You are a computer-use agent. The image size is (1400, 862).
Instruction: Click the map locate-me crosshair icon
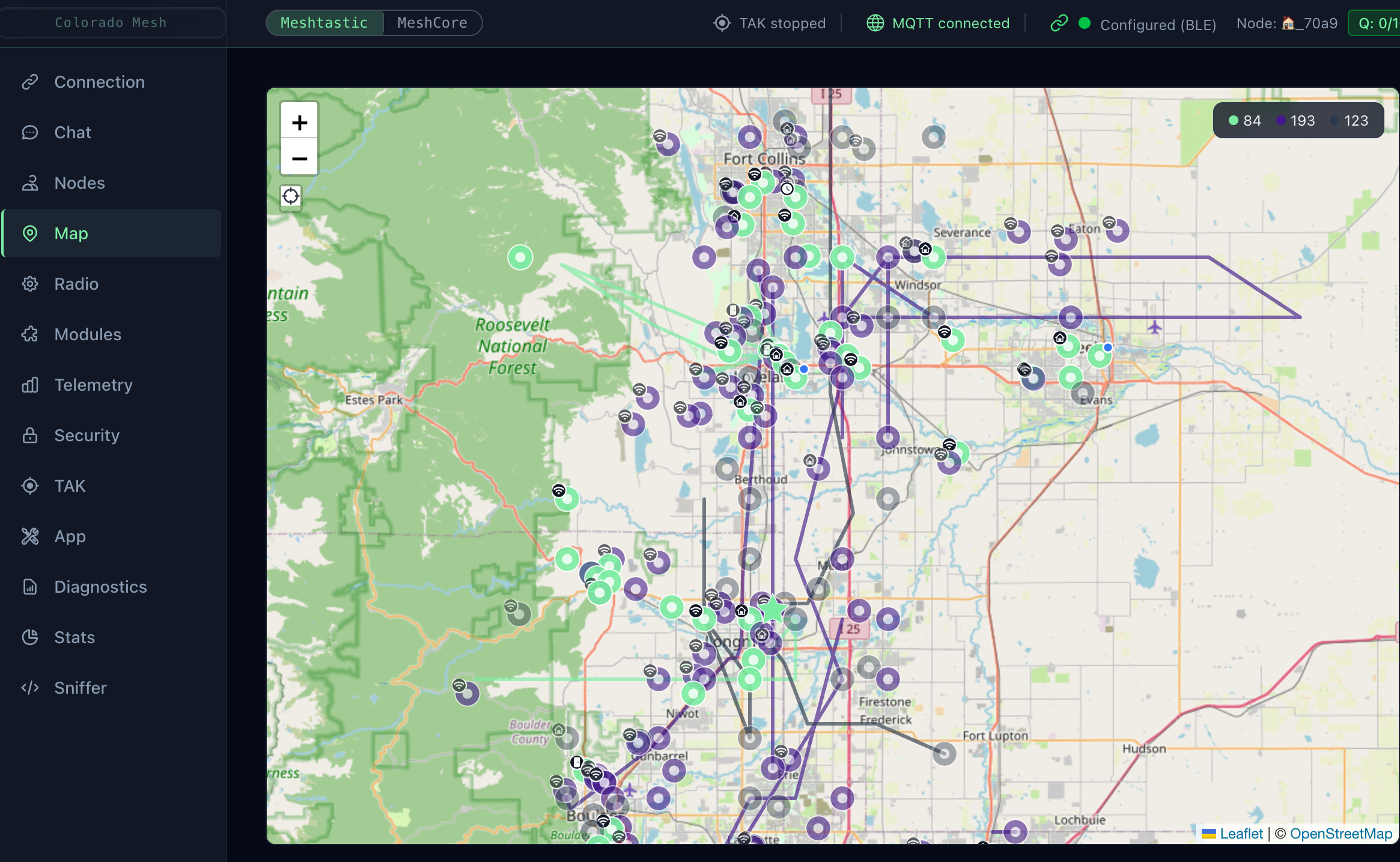(x=291, y=196)
